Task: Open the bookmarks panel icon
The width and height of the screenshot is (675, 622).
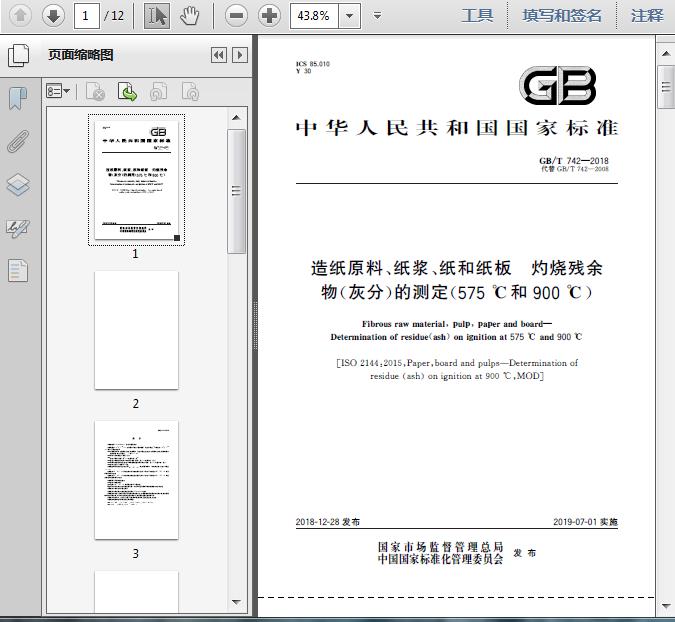Action: 18,98
